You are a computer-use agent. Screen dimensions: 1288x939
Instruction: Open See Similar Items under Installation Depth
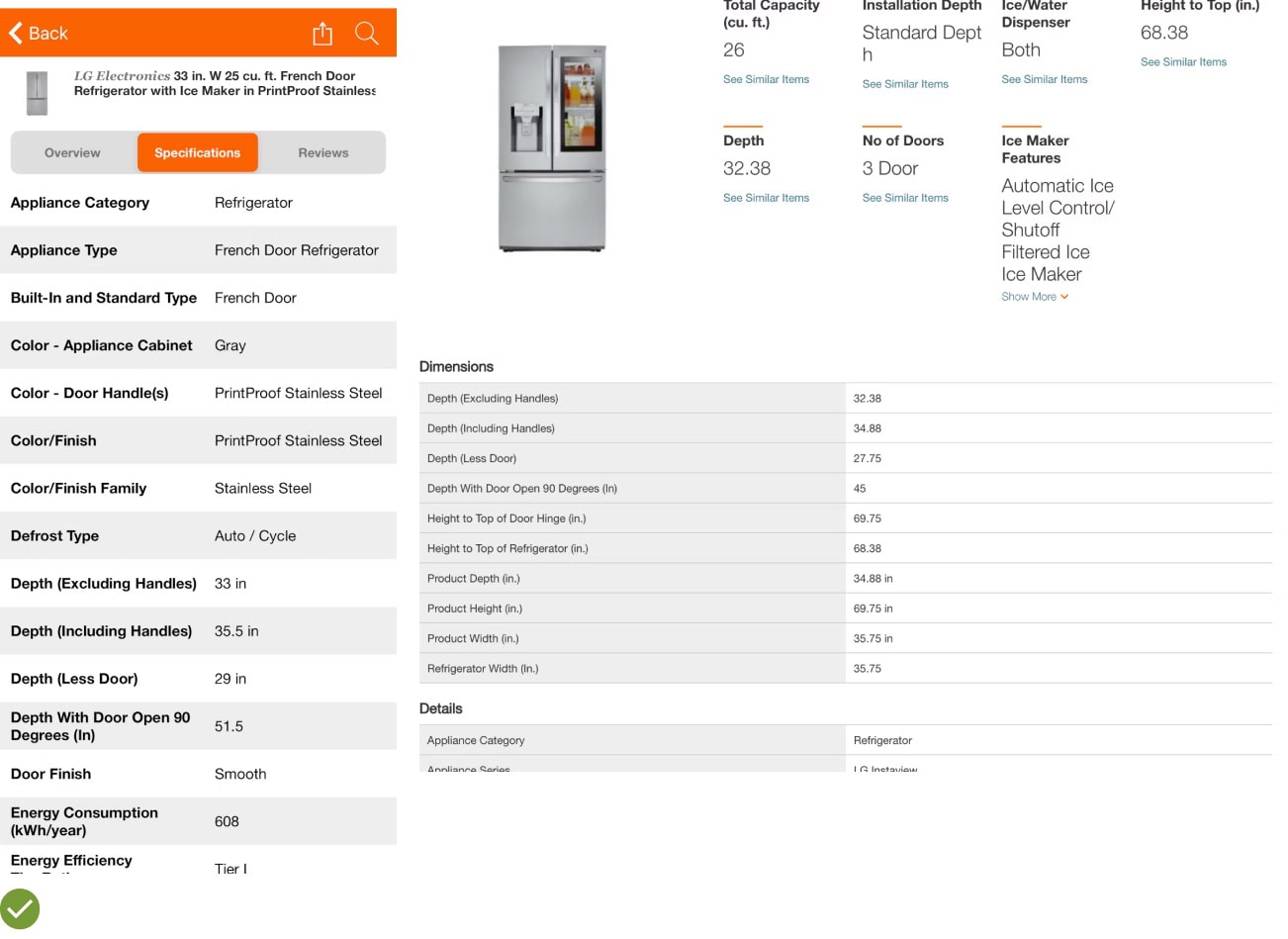905,84
